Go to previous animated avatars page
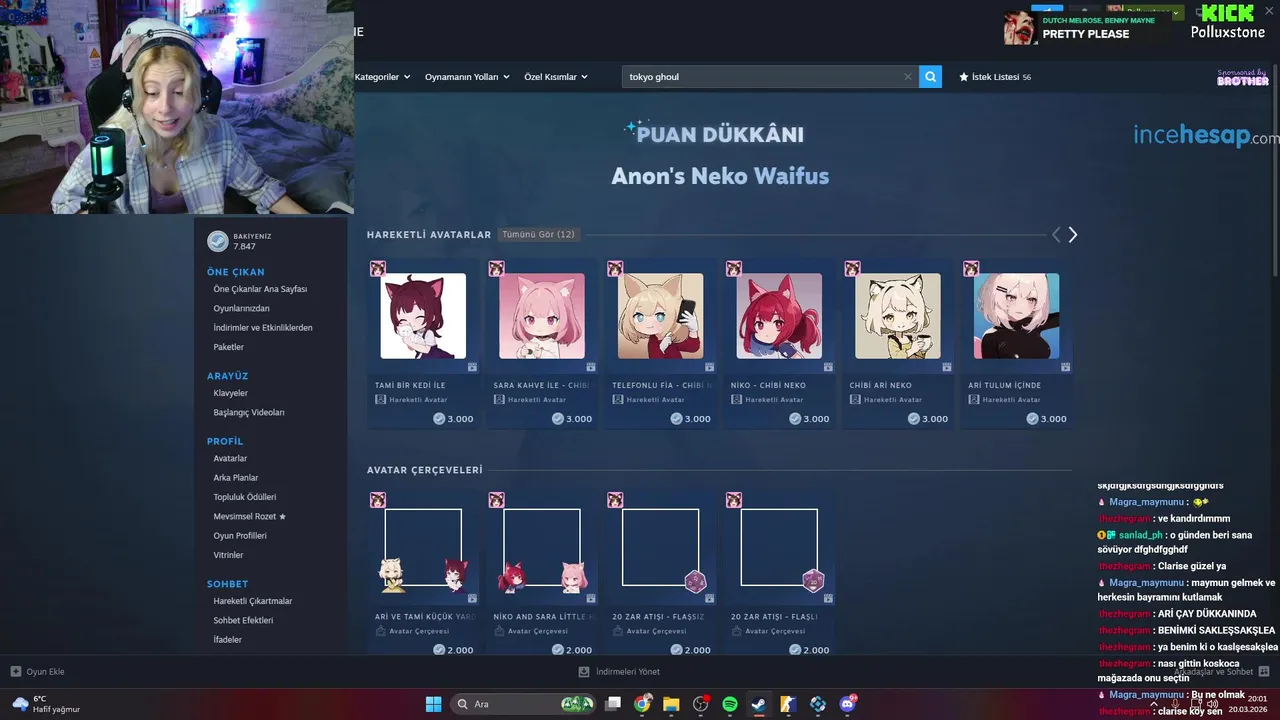Viewport: 1280px width, 720px height. [1056, 235]
